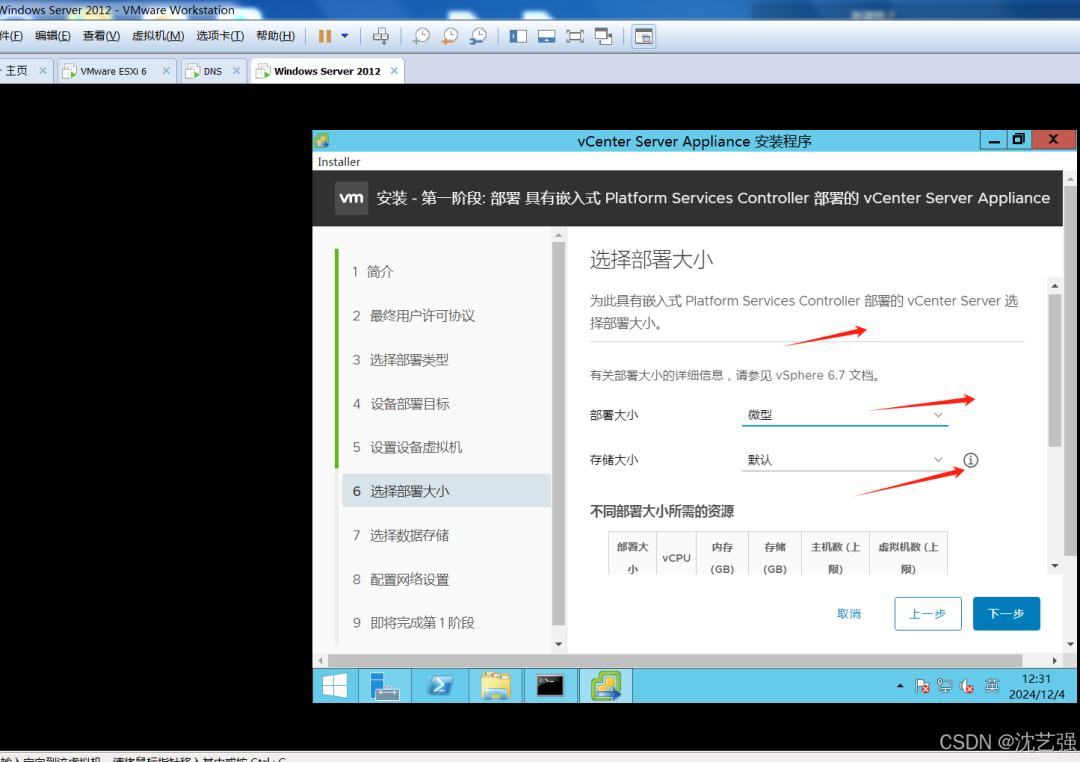
Task: Click the pause virtual machine icon
Action: (325, 36)
